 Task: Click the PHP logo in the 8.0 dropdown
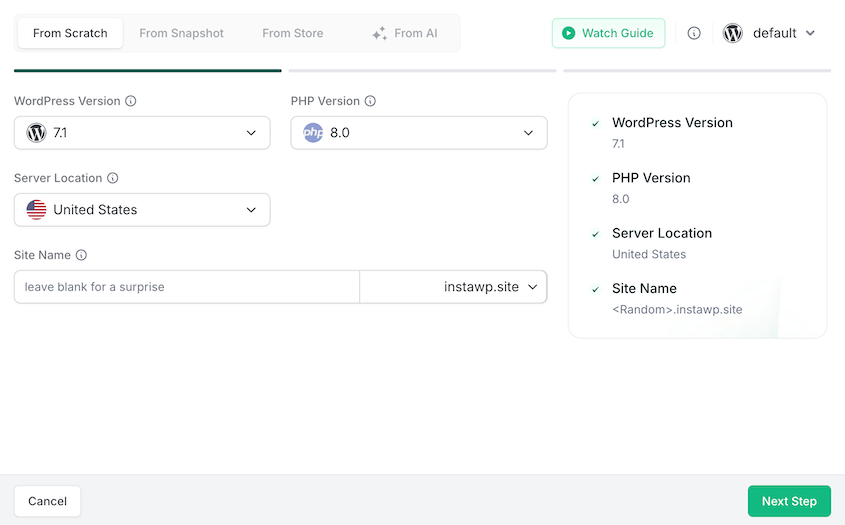click(313, 133)
